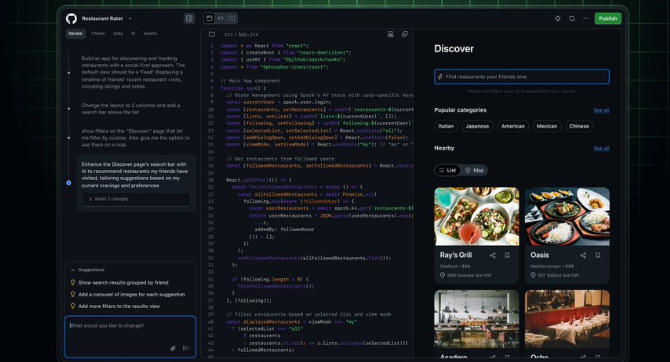This screenshot has height=362, width=670.
Task: Focus the 'What would you like to change?' input
Action: (x=130, y=336)
